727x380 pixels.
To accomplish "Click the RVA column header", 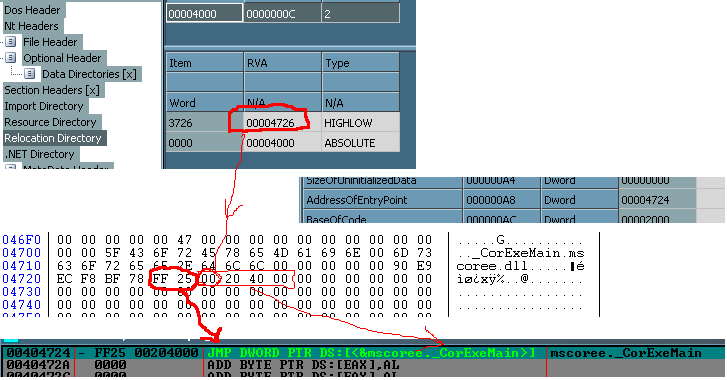I will click(x=282, y=63).
